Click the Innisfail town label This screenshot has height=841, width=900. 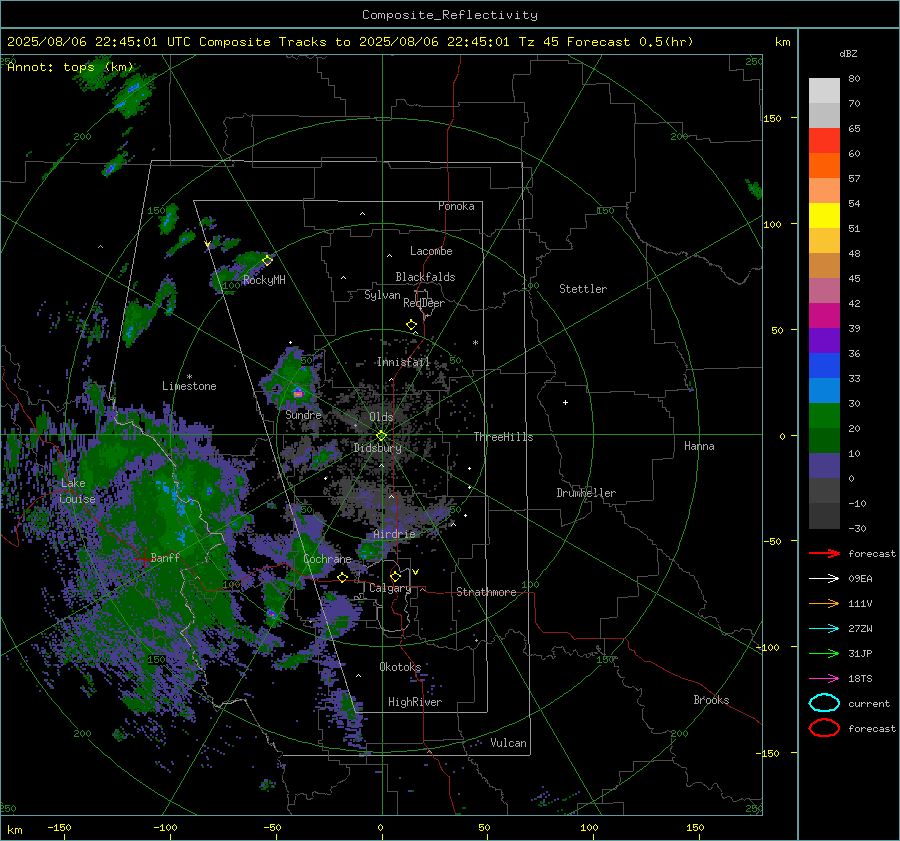click(x=403, y=362)
